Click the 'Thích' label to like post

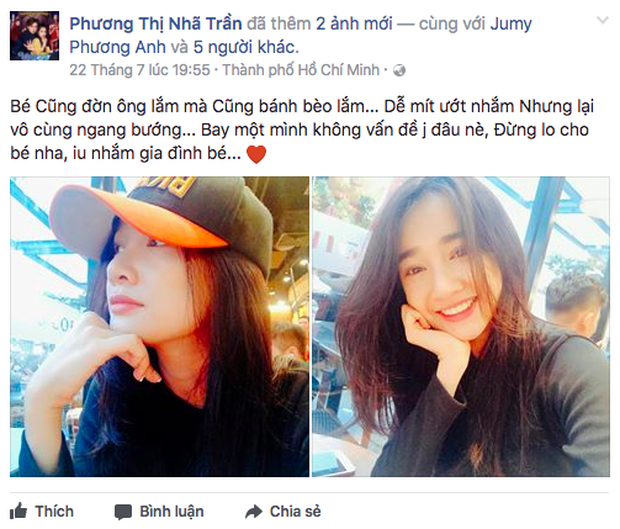click(54, 511)
